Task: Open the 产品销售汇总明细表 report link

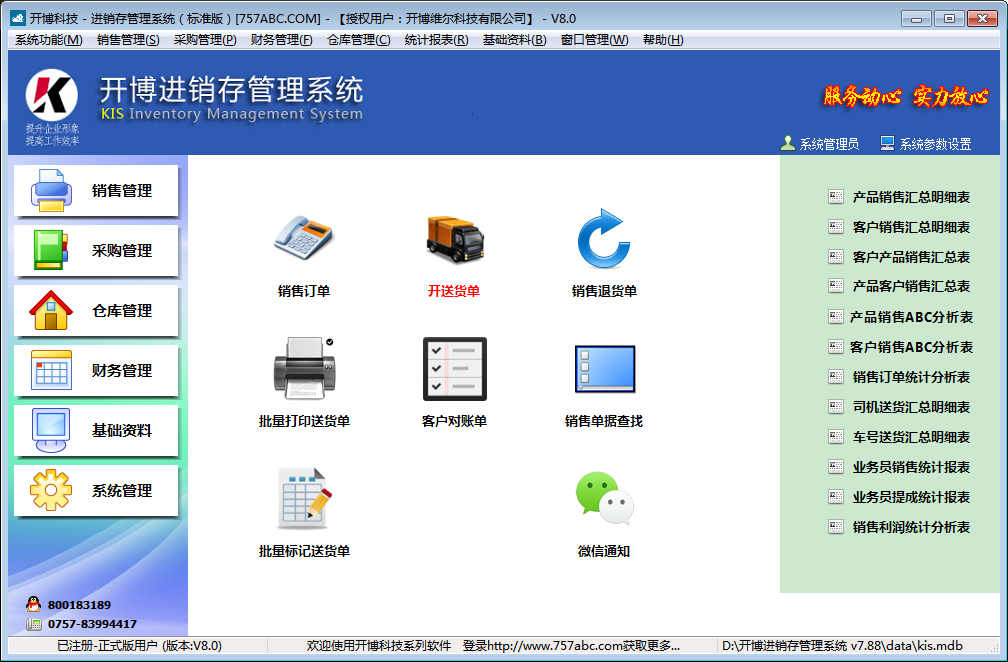Action: click(x=911, y=197)
